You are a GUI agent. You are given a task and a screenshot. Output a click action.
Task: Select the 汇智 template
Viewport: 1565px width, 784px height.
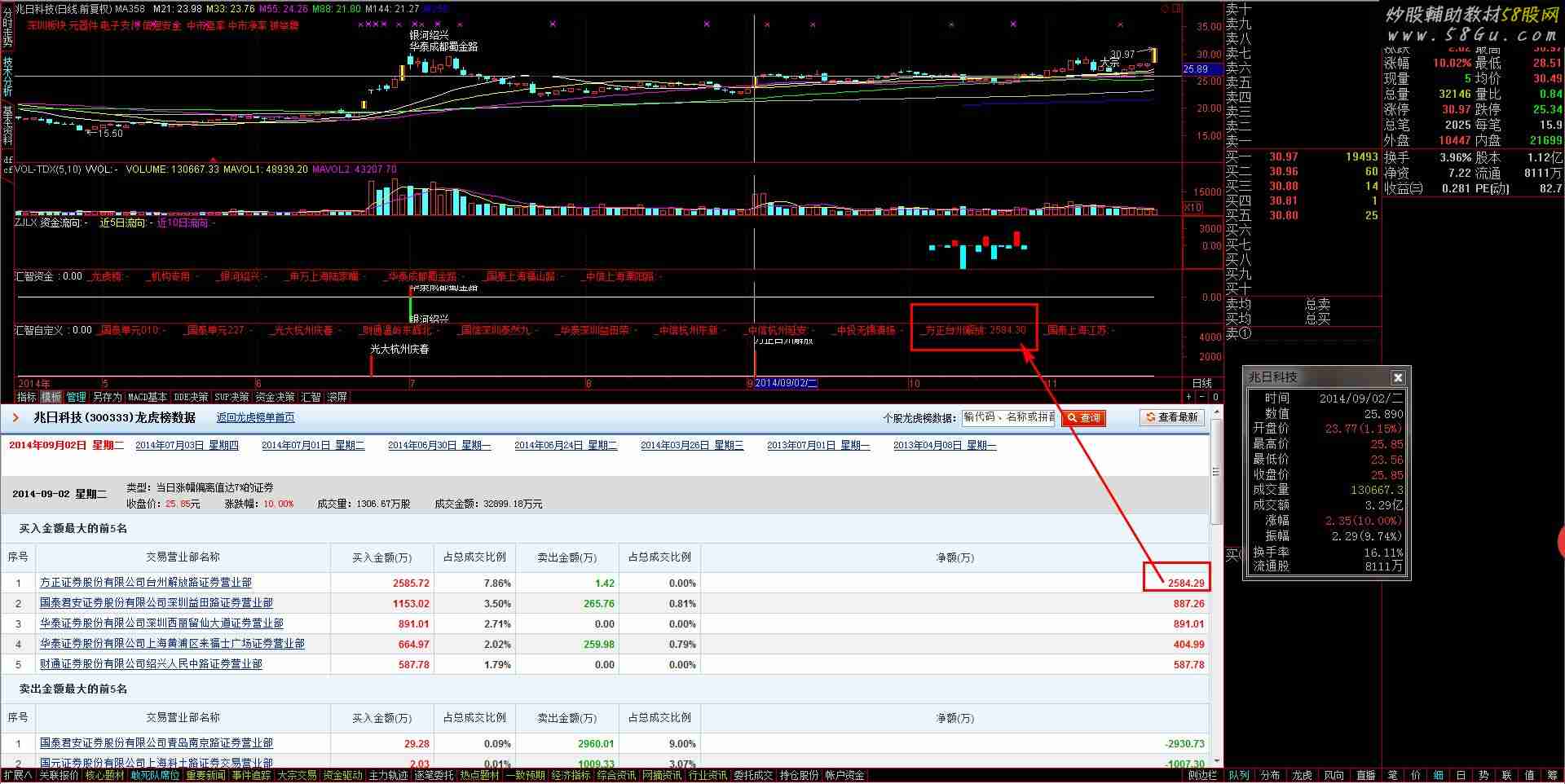point(311,397)
